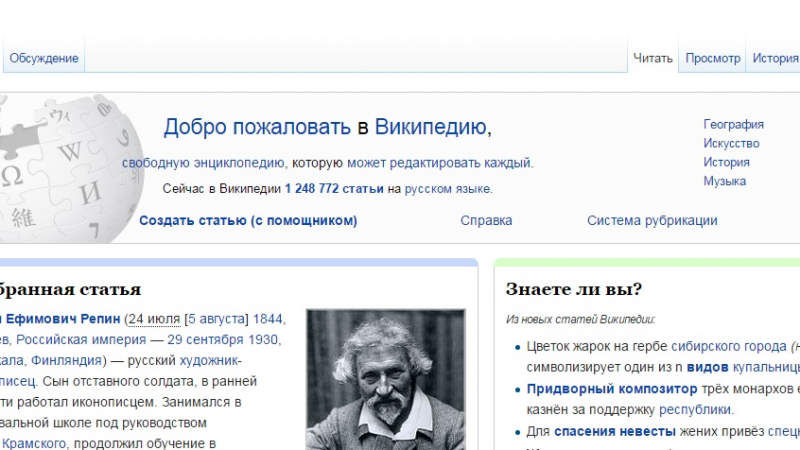Open the Просмотр tab

pyautogui.click(x=712, y=58)
